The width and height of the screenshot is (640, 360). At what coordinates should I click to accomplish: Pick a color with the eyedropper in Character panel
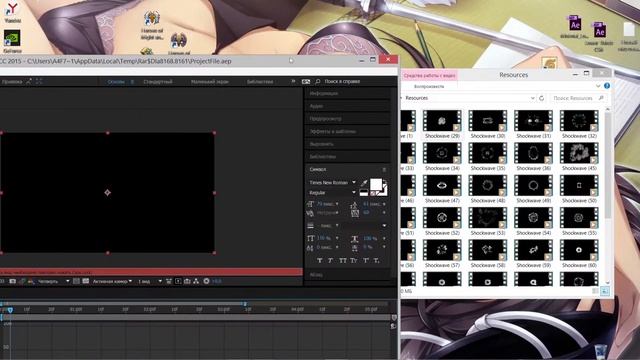click(364, 183)
